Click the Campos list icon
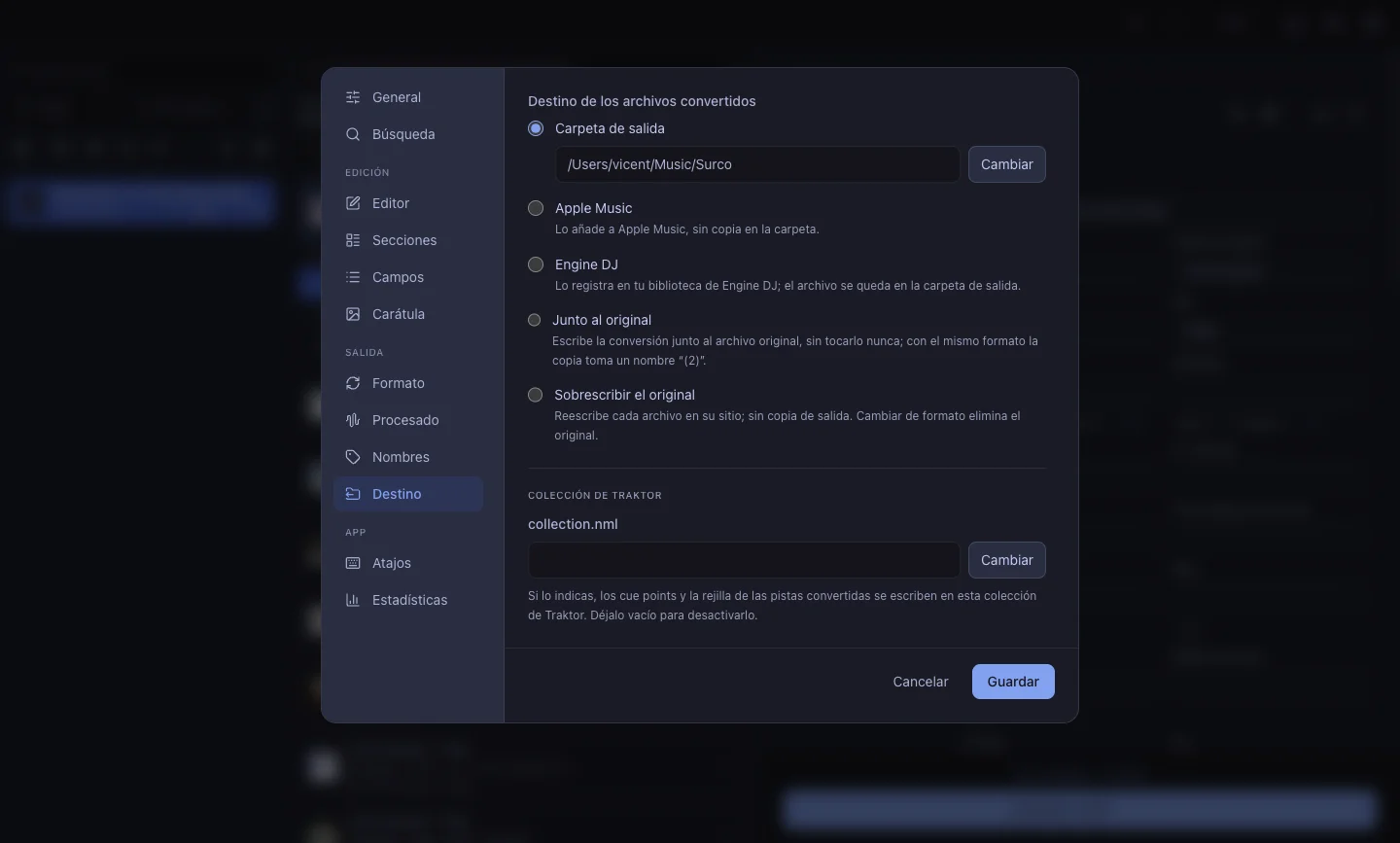The height and width of the screenshot is (843, 1400). tap(353, 277)
